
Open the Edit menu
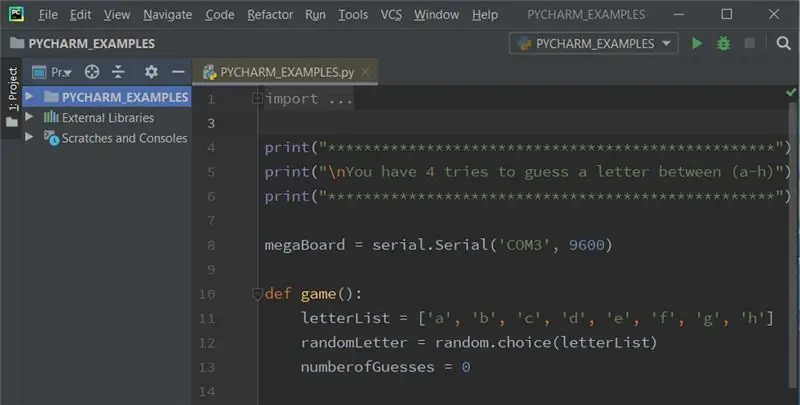coord(81,15)
